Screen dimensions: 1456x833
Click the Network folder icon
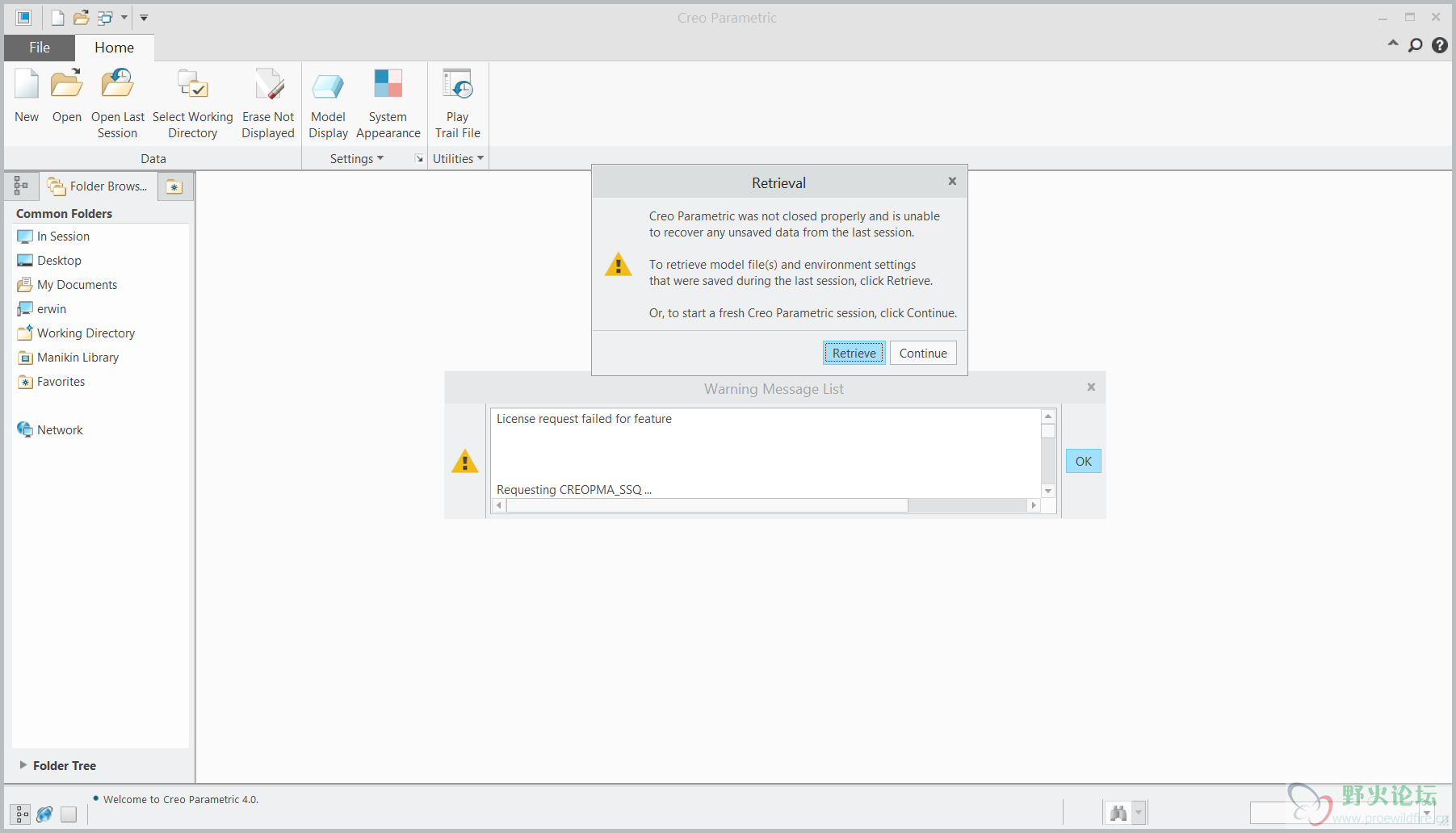pyautogui.click(x=25, y=429)
